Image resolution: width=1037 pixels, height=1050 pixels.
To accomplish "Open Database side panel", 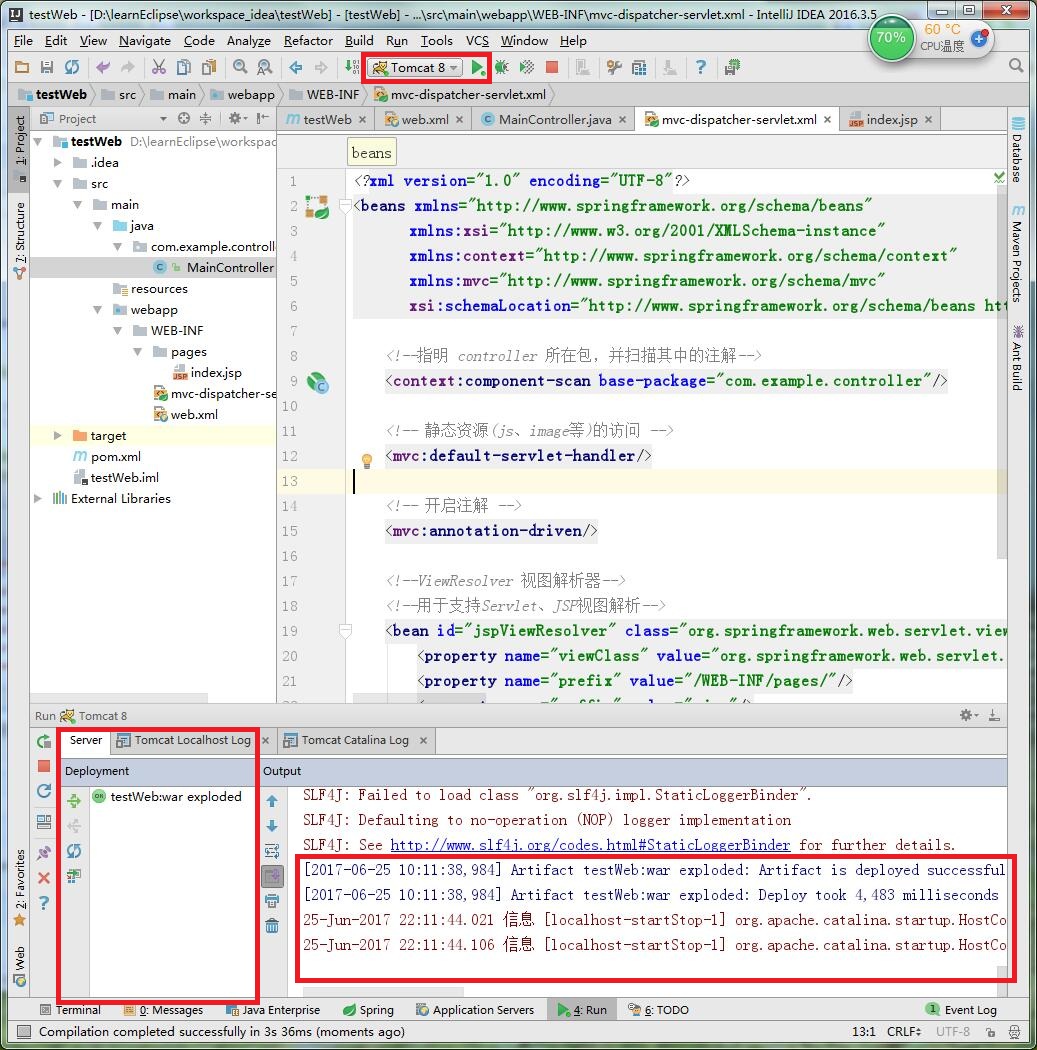I will tap(1017, 150).
